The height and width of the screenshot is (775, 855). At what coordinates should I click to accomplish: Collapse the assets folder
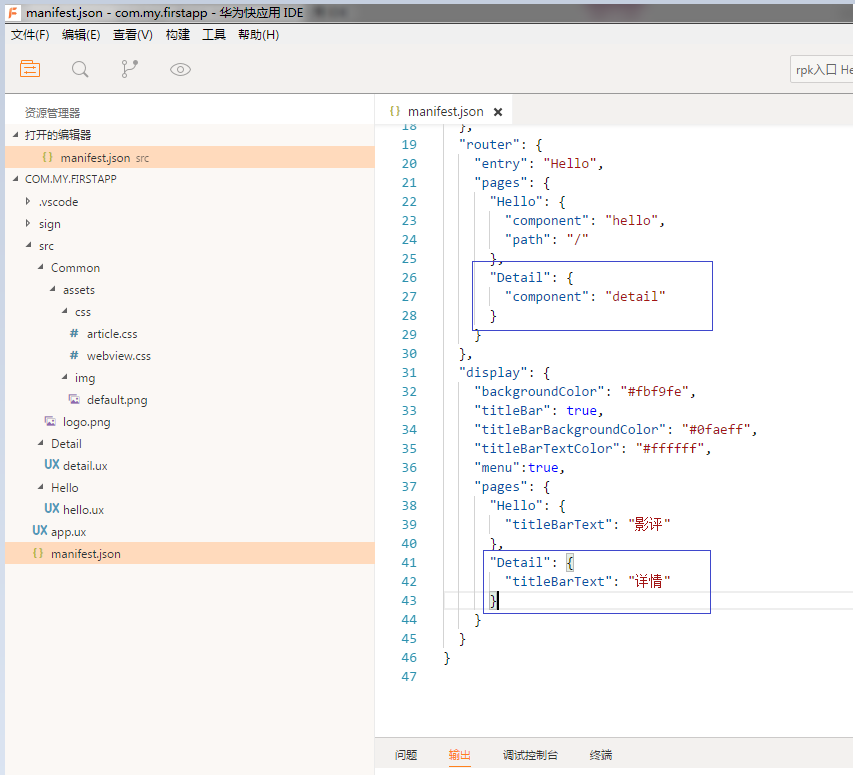[x=52, y=289]
